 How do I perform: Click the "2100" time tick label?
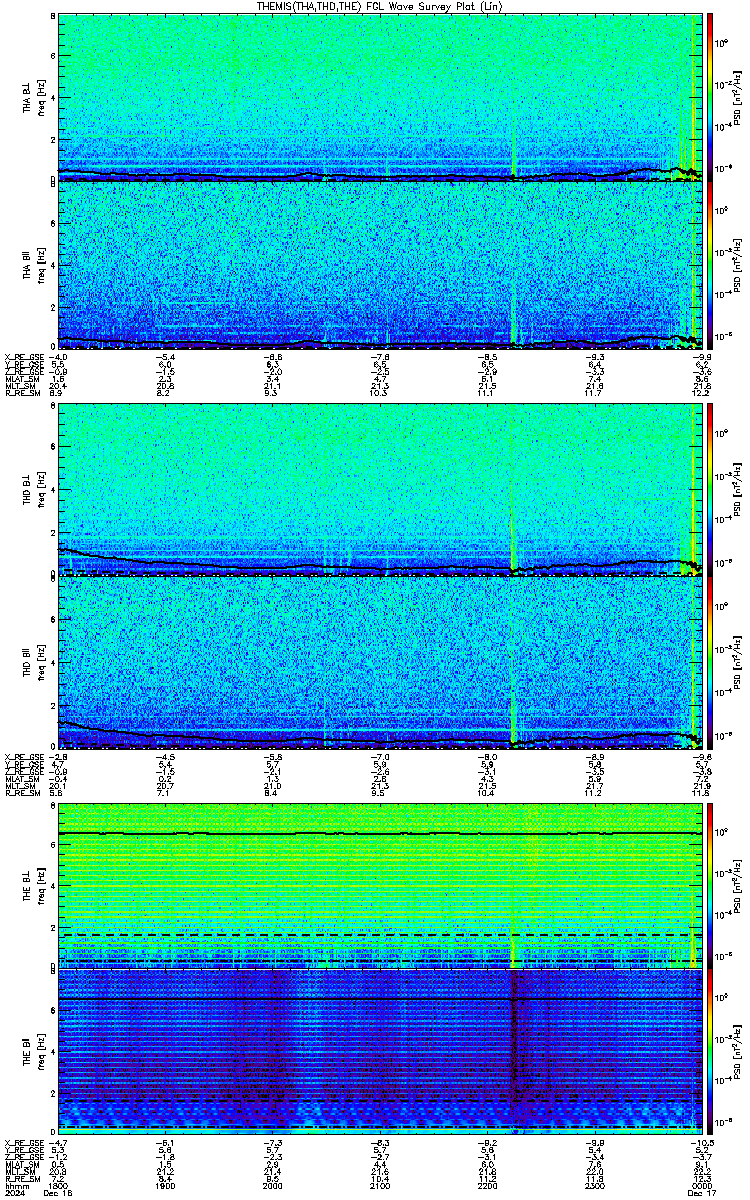click(x=380, y=1185)
